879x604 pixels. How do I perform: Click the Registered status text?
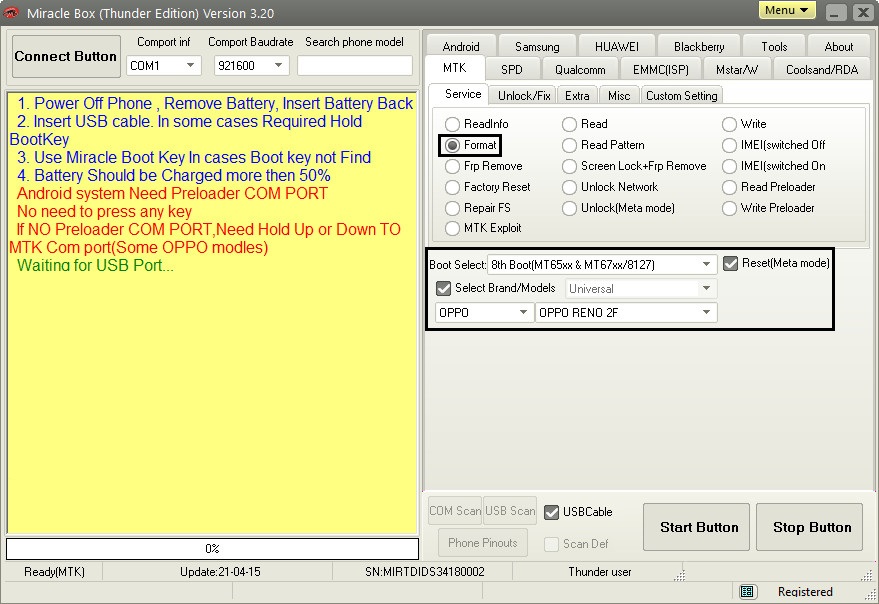tap(805, 592)
